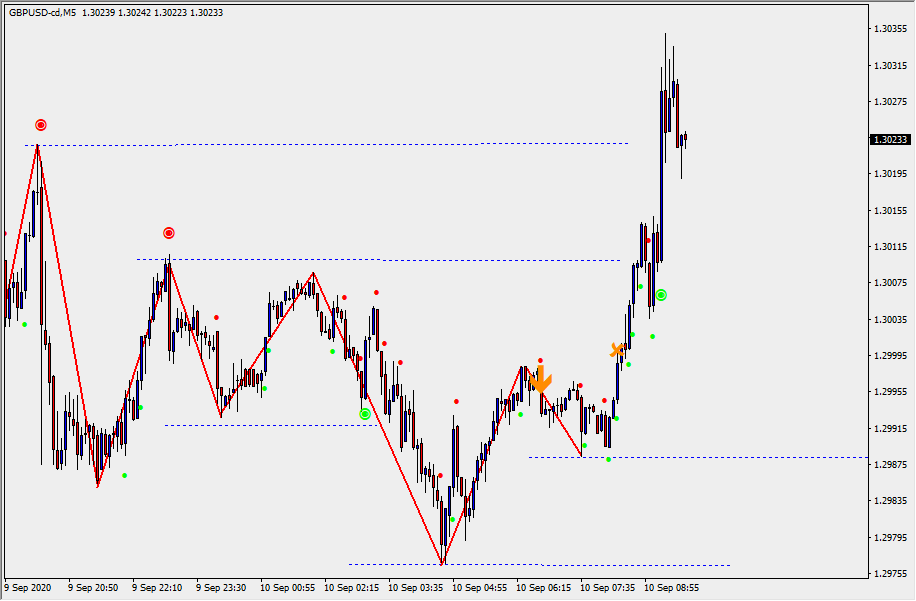Click the zigzag line's lowest swing point
This screenshot has width=916, height=601.
point(442,564)
